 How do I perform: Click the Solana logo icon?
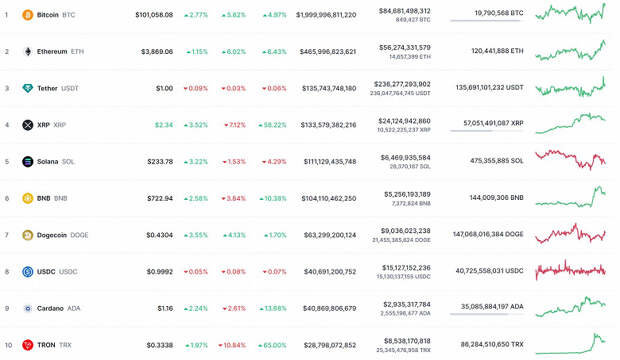click(28, 161)
